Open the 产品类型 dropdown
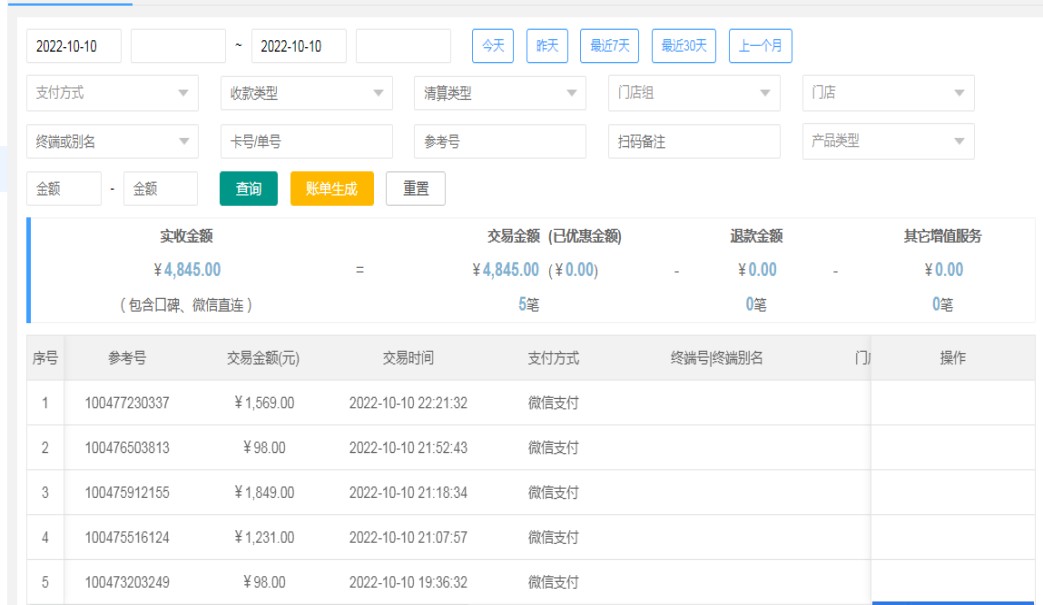1043x605 pixels. click(x=888, y=142)
